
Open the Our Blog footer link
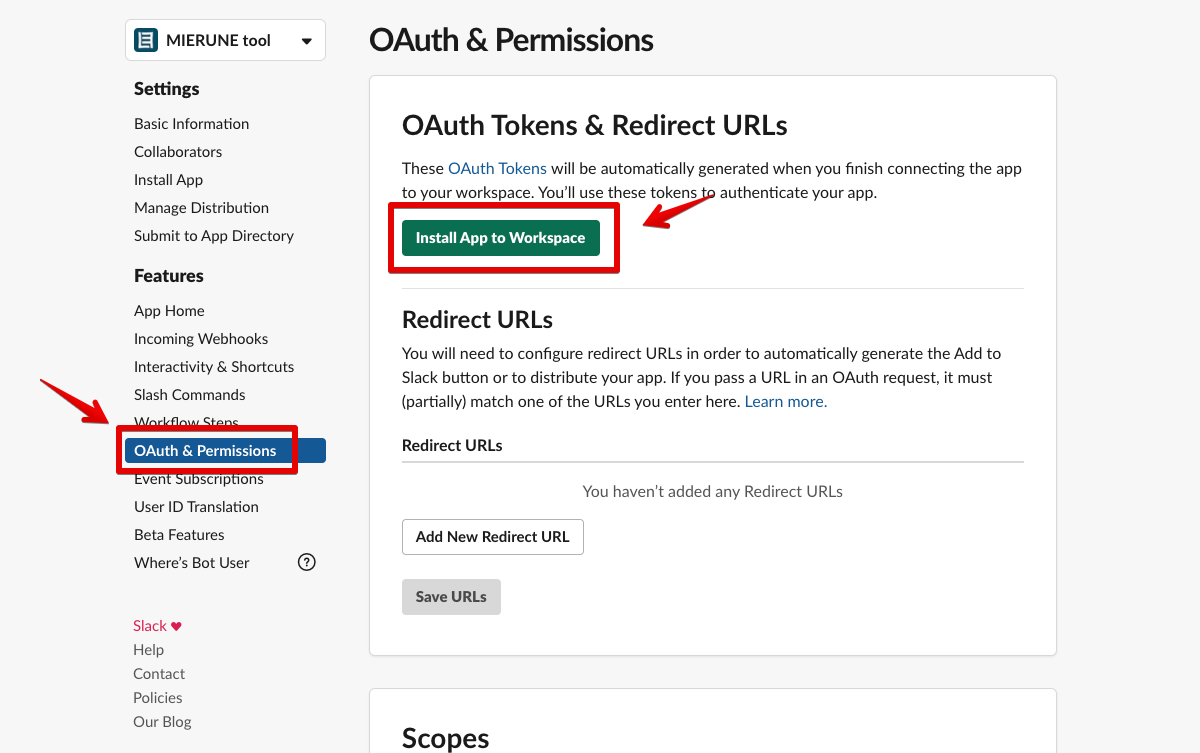tap(162, 722)
